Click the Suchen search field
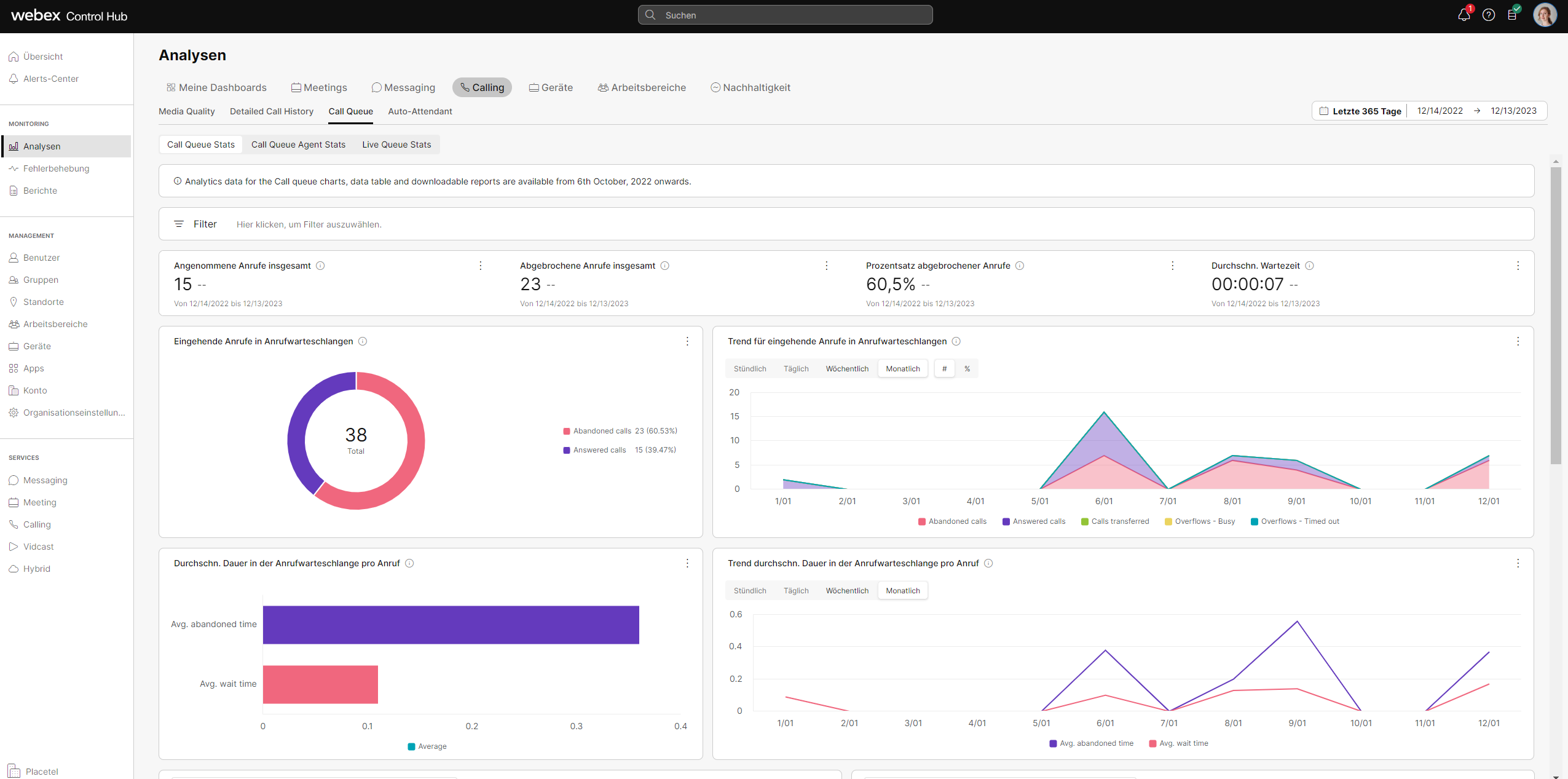The width and height of the screenshot is (1568, 779). click(785, 15)
